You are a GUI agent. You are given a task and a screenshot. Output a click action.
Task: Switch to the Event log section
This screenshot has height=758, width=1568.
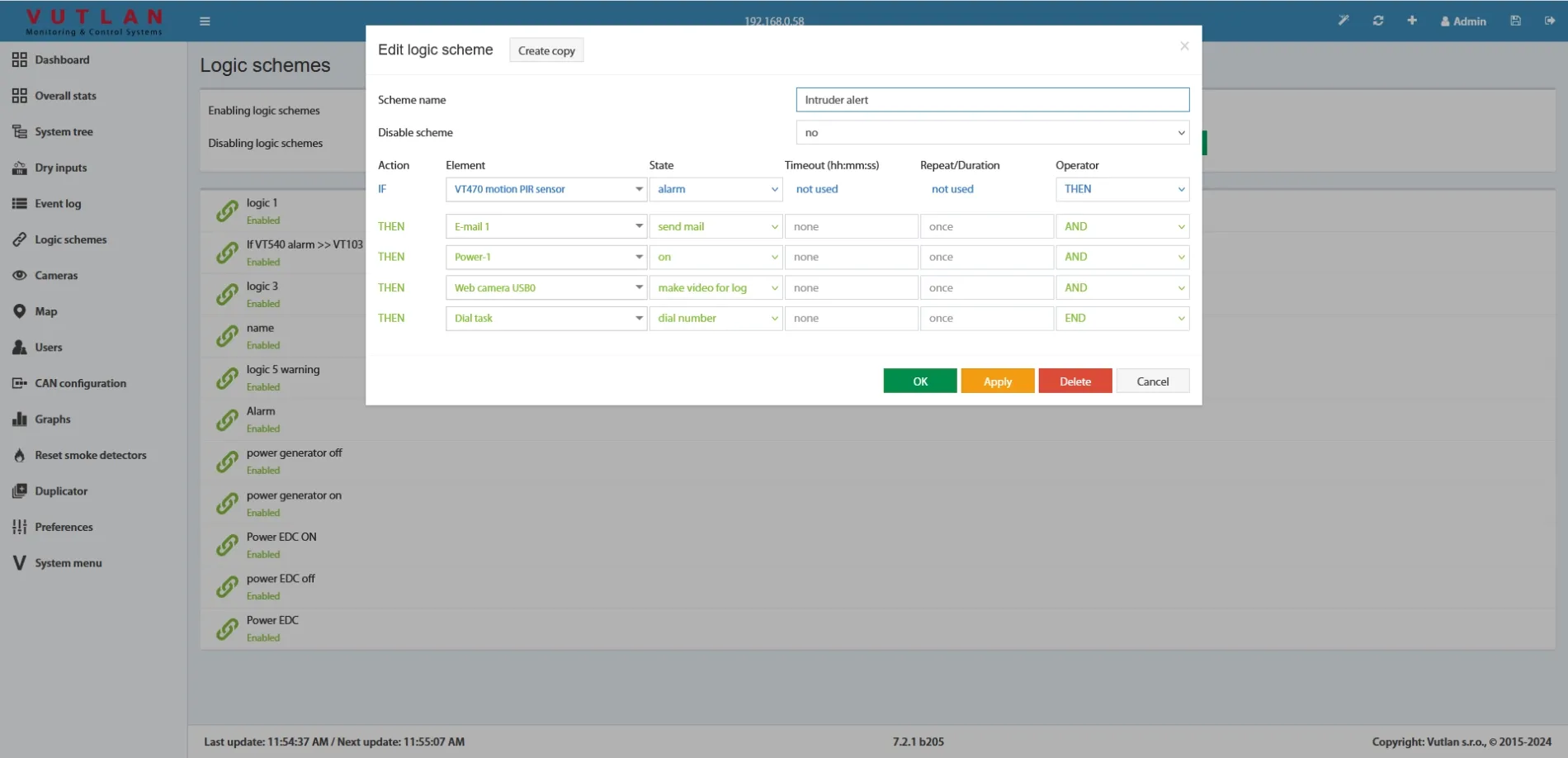[x=57, y=203]
